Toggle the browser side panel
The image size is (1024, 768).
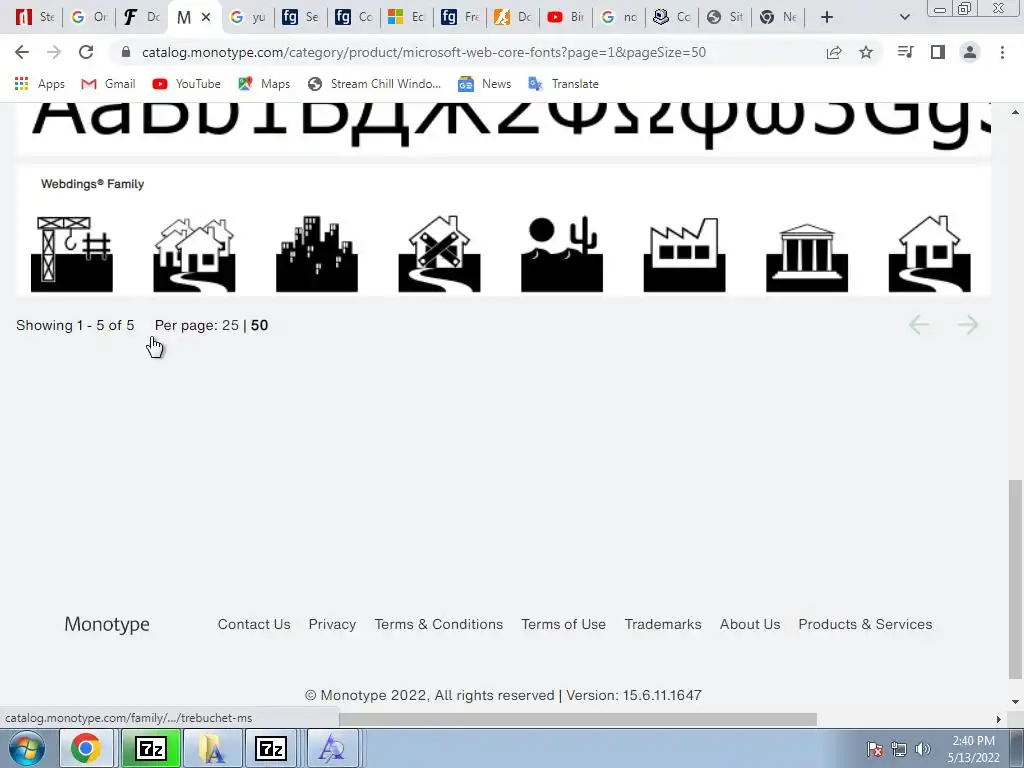[938, 52]
